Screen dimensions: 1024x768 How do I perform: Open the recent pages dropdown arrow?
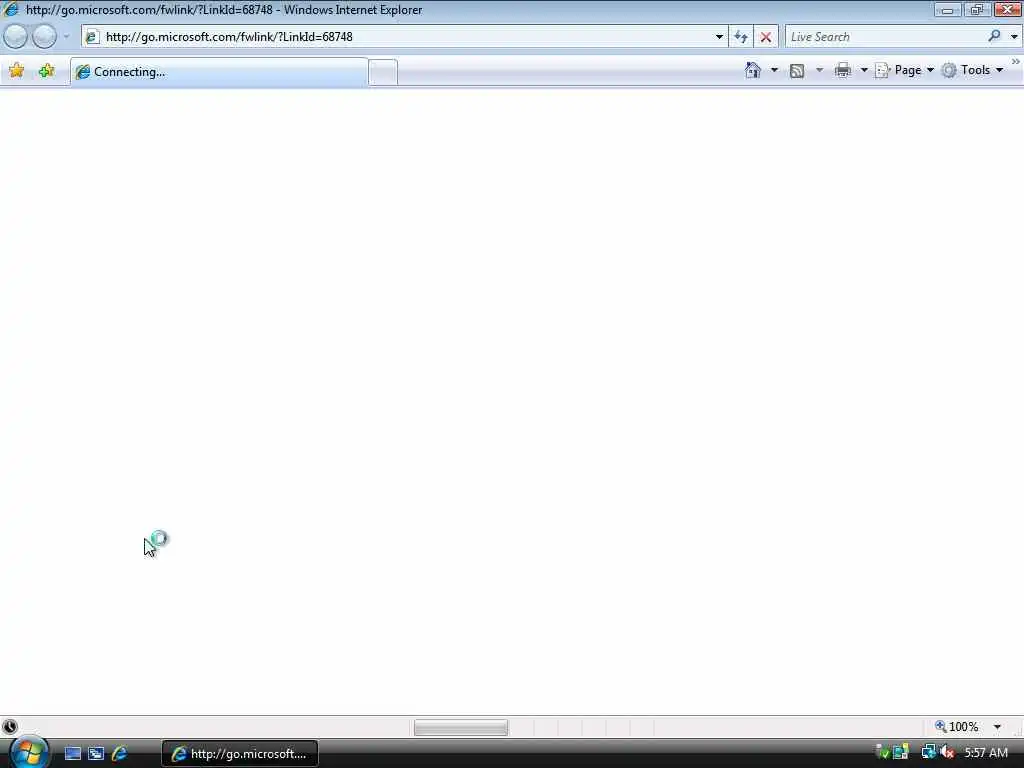tap(66, 37)
